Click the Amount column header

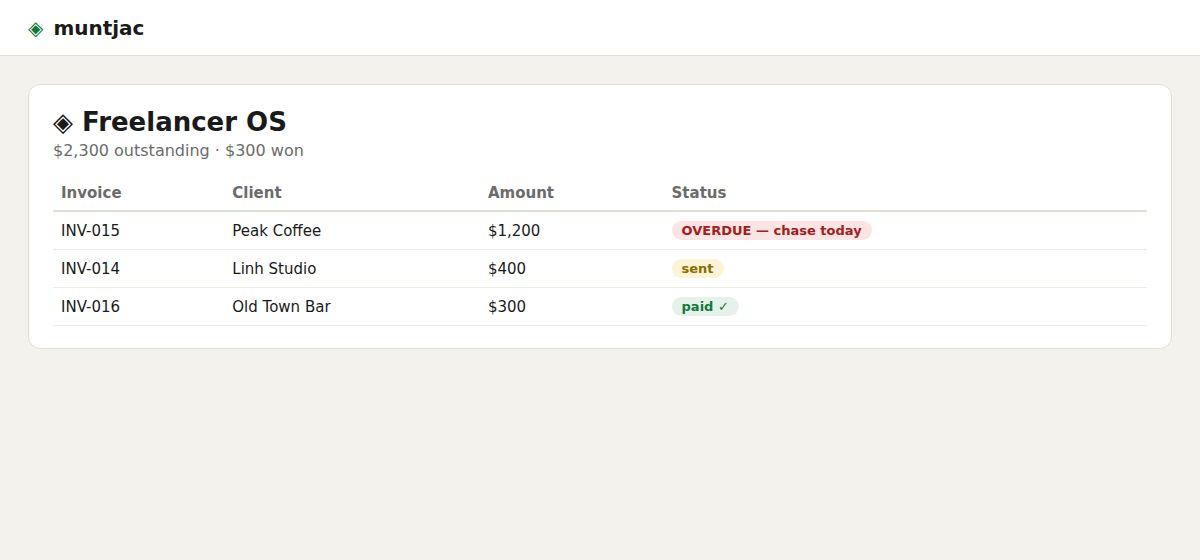(521, 193)
